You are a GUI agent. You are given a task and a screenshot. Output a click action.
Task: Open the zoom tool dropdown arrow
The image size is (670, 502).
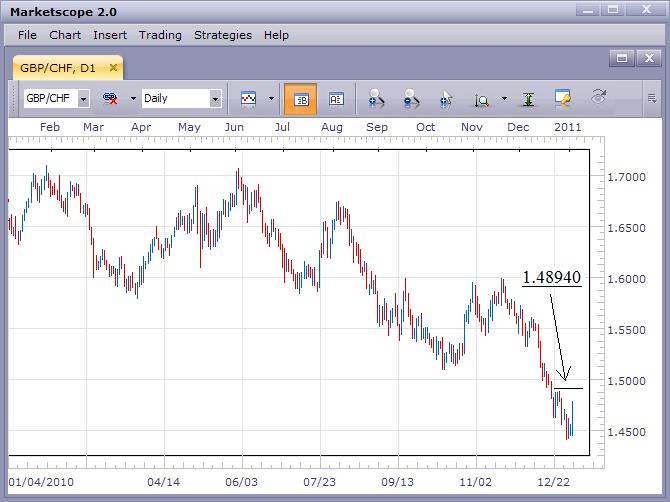coord(504,99)
